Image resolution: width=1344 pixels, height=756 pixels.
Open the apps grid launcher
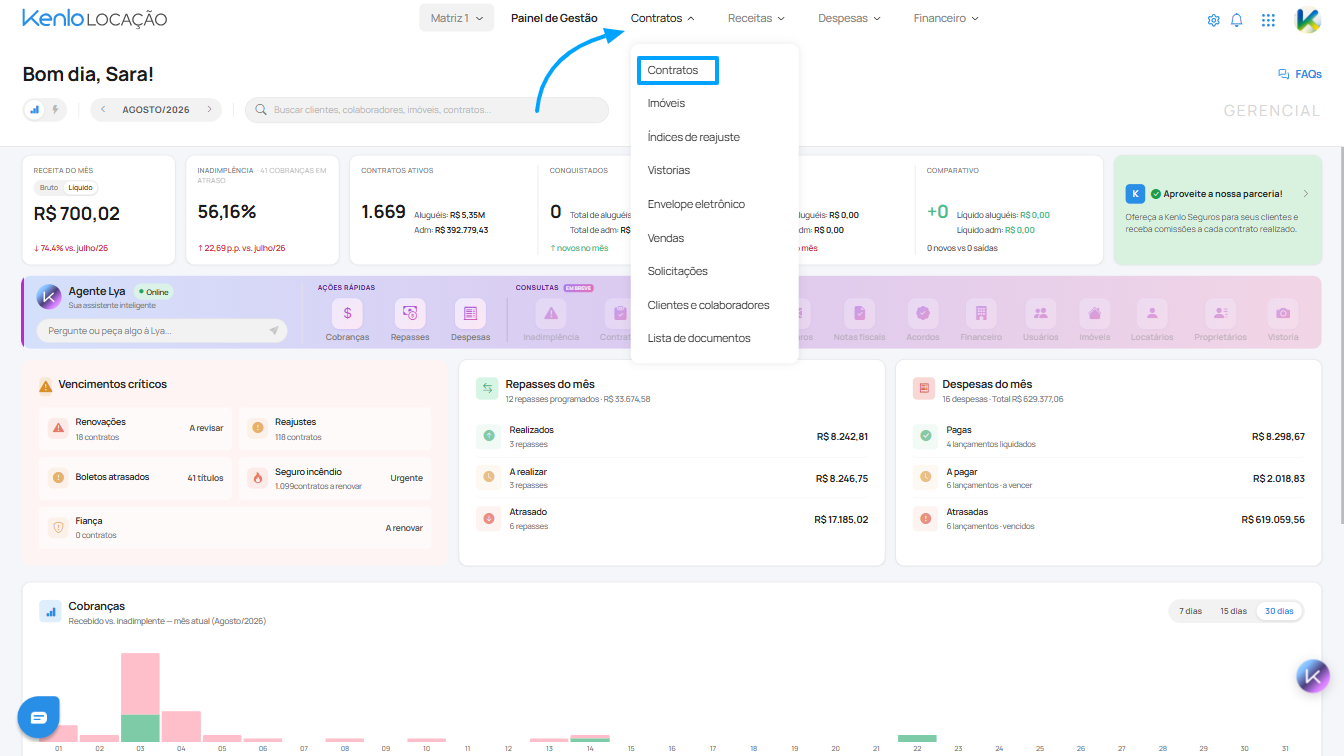click(x=1268, y=19)
